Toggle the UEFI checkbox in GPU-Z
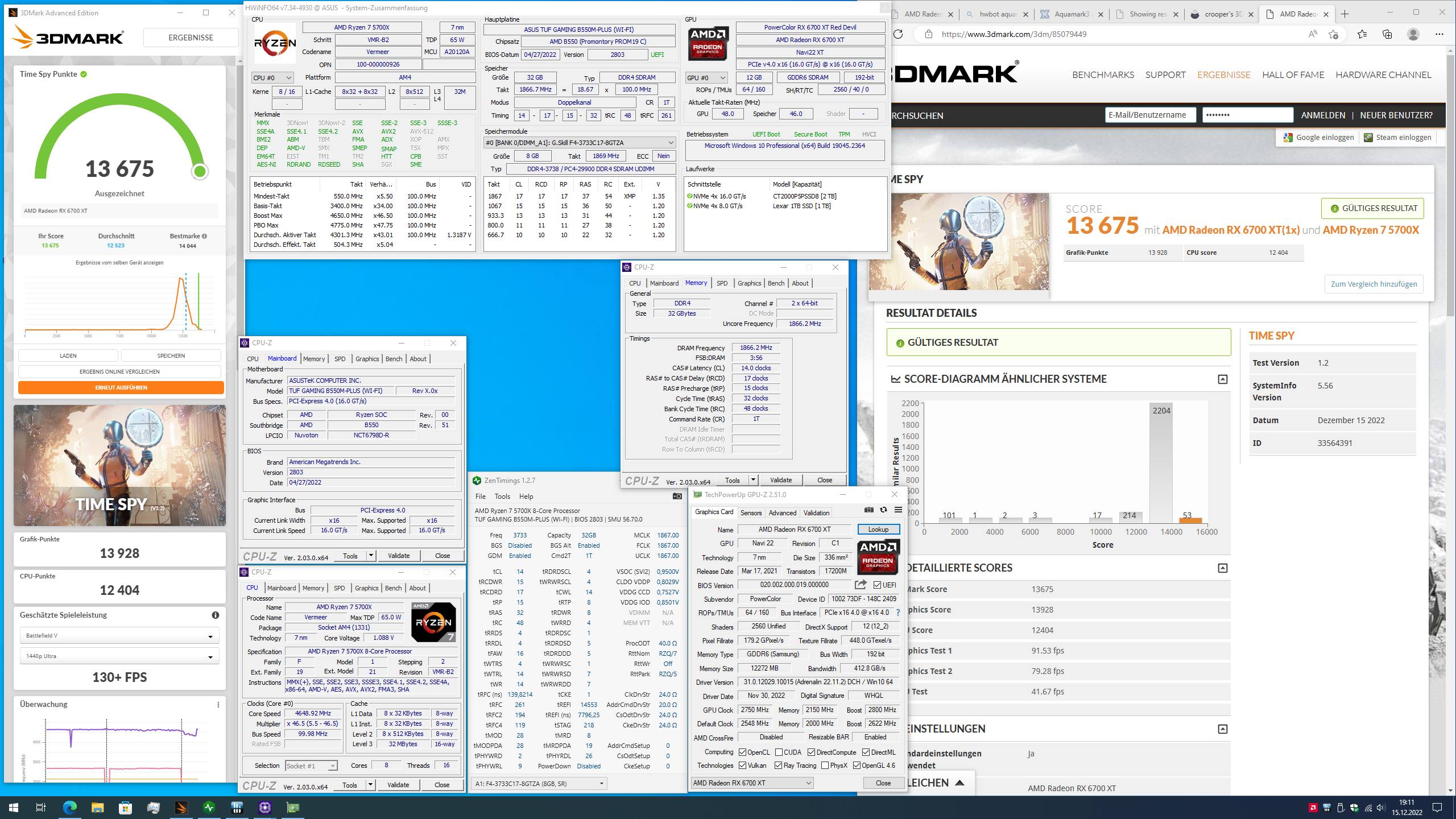 coord(877,585)
